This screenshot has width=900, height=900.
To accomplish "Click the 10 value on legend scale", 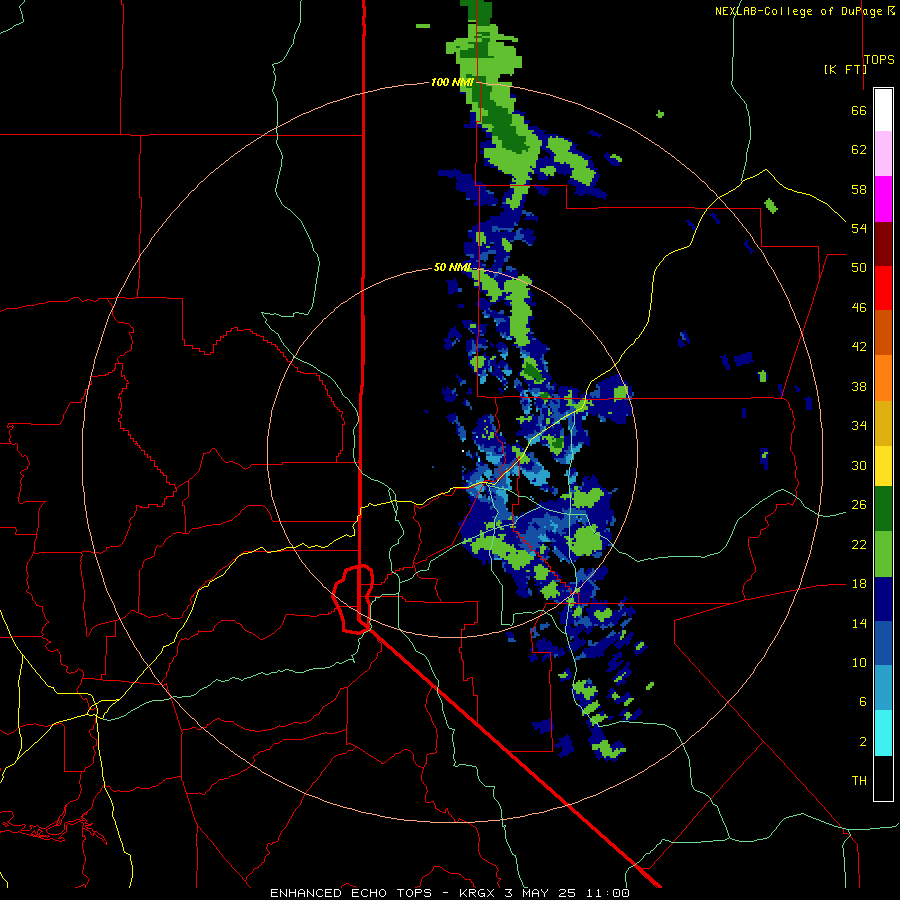I will (x=859, y=662).
